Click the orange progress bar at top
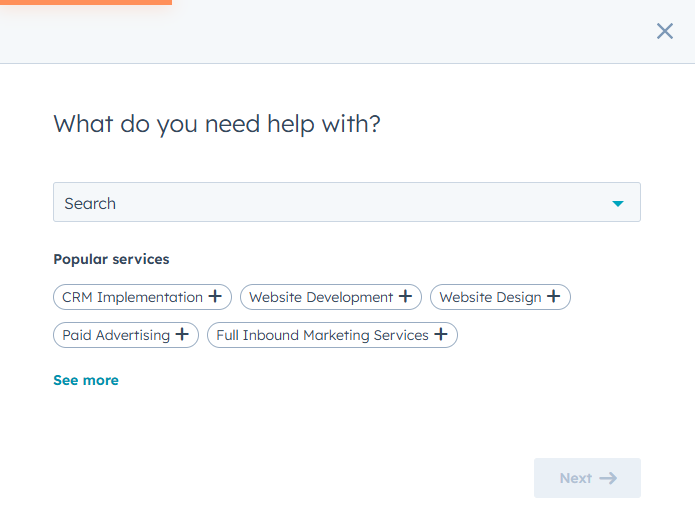 [x=86, y=2]
